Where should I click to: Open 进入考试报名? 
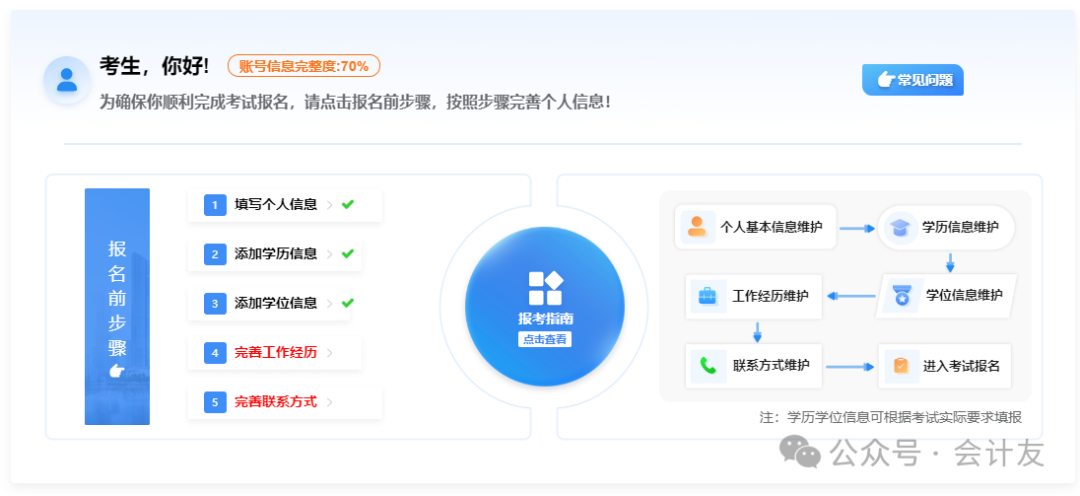pos(946,366)
